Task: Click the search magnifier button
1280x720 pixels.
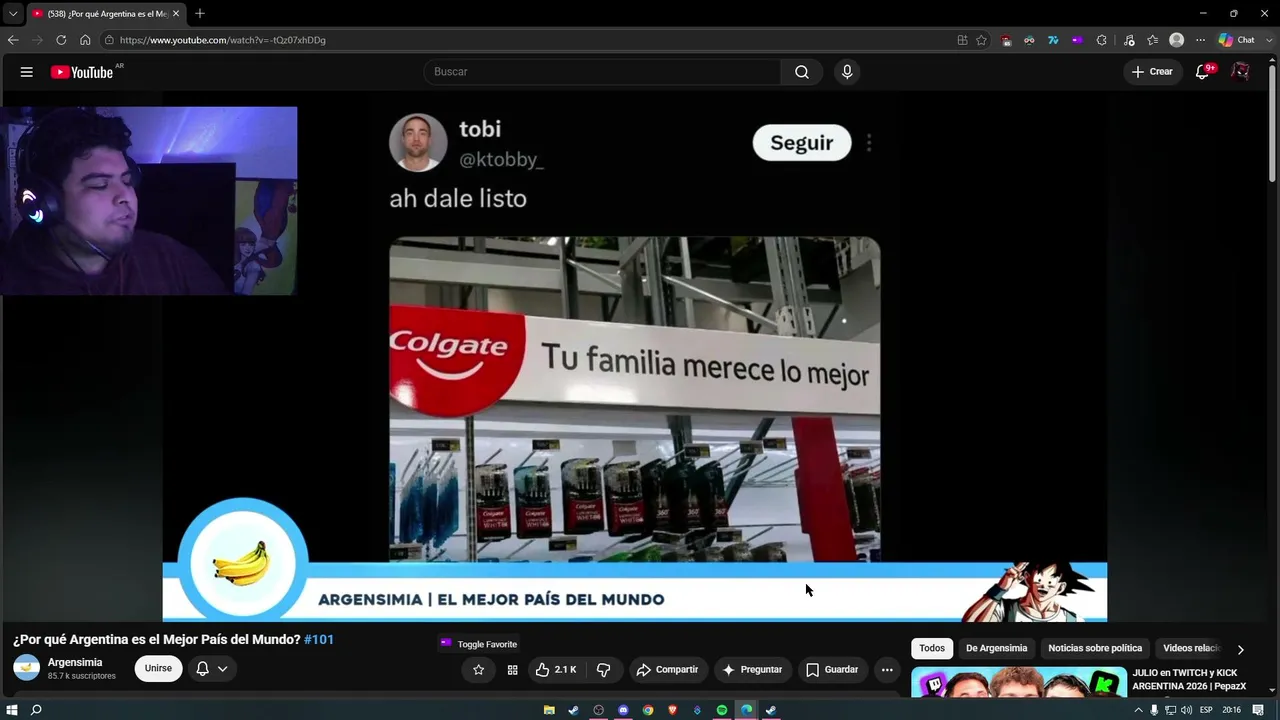Action: point(802,72)
